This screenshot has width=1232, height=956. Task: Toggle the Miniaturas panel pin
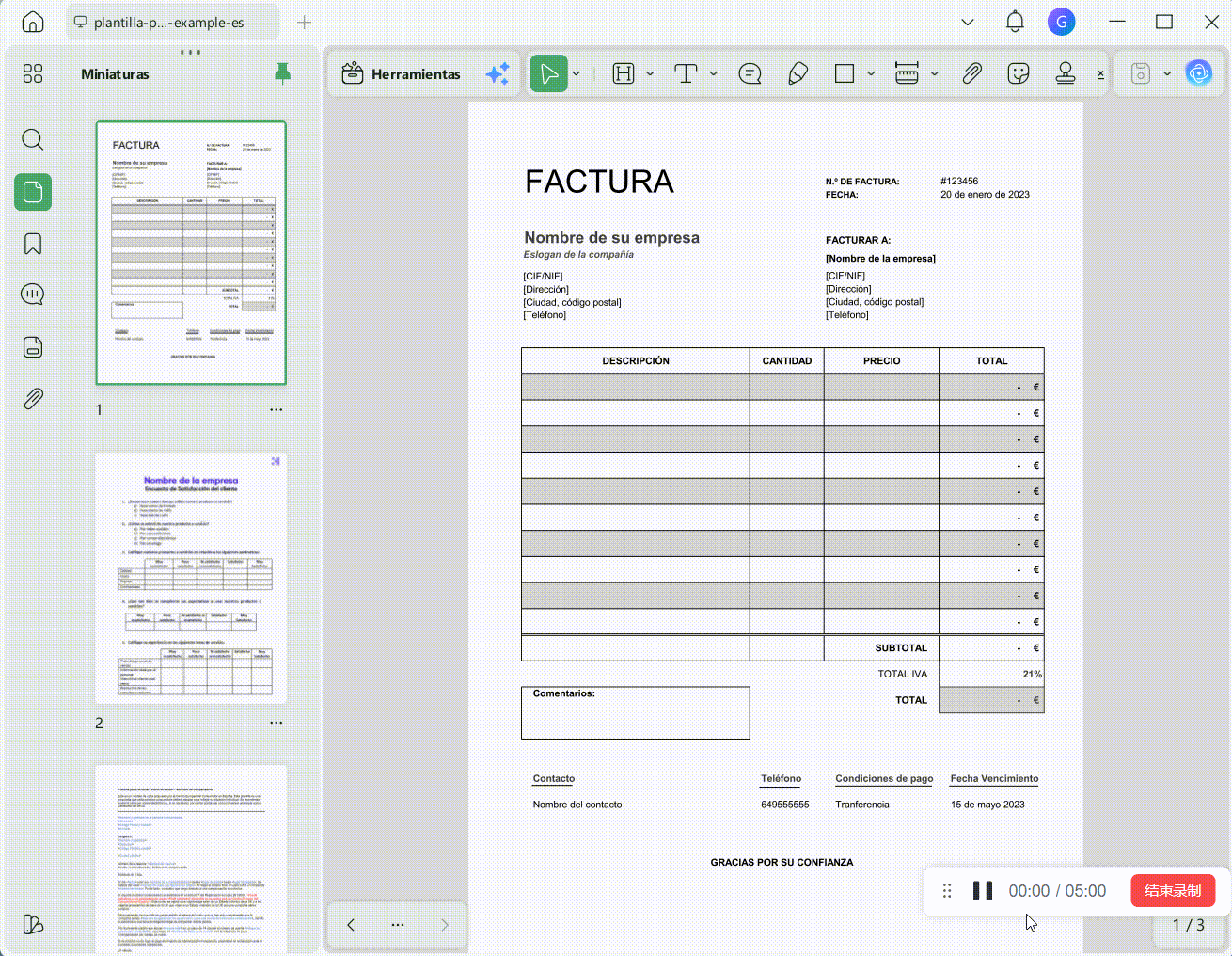(282, 73)
